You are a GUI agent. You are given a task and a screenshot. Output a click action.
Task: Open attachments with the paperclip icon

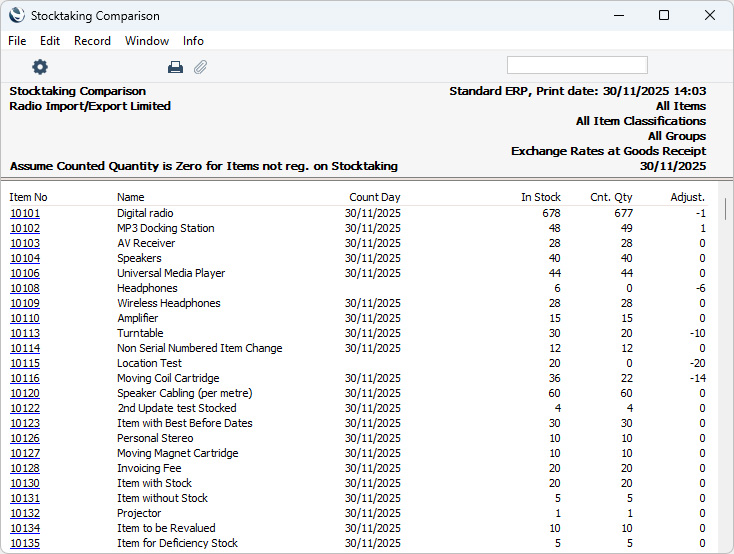point(200,67)
